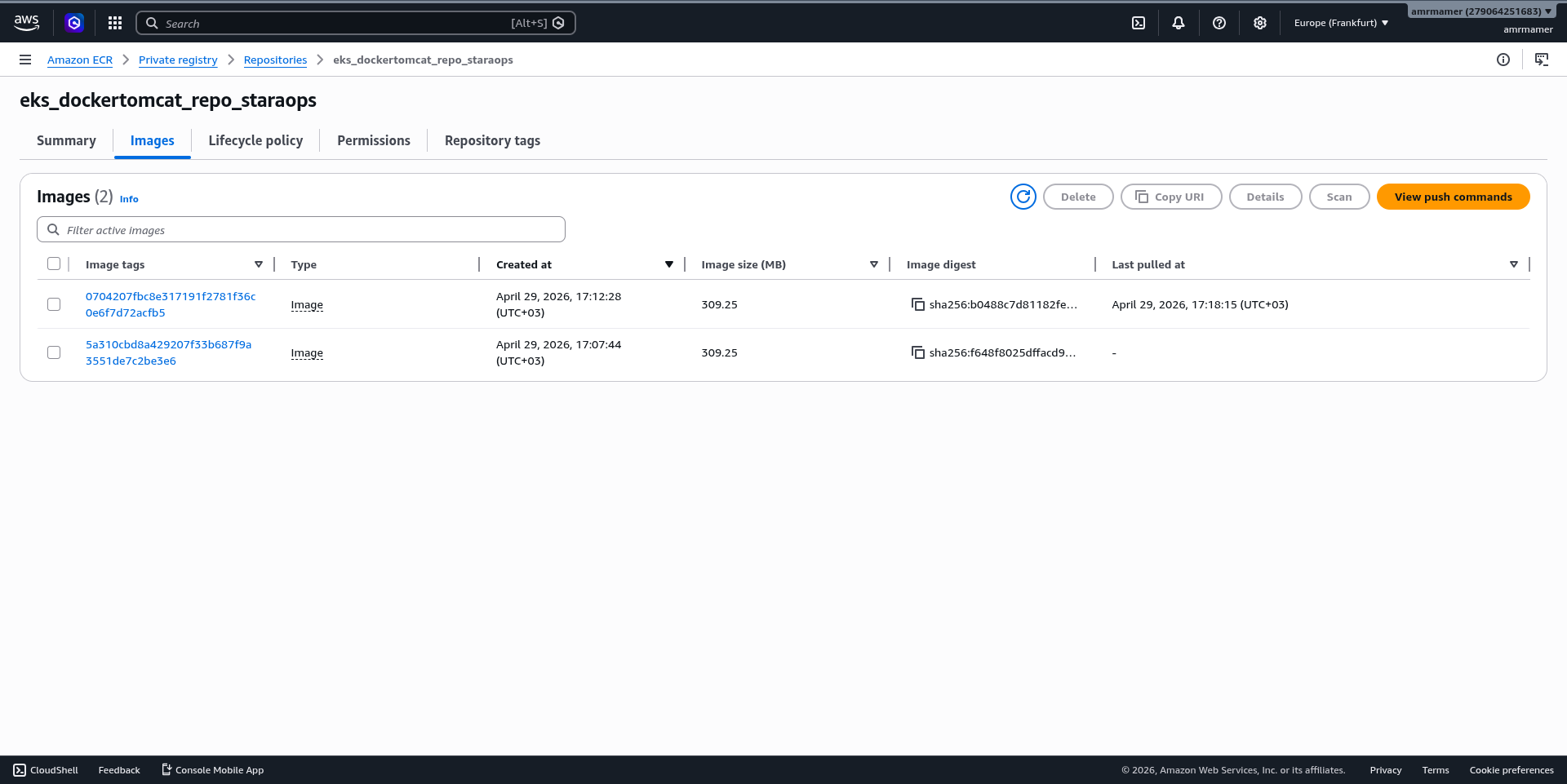This screenshot has width=1567, height=784.
Task: Go to Private registry breadcrumb
Action: 178,60
